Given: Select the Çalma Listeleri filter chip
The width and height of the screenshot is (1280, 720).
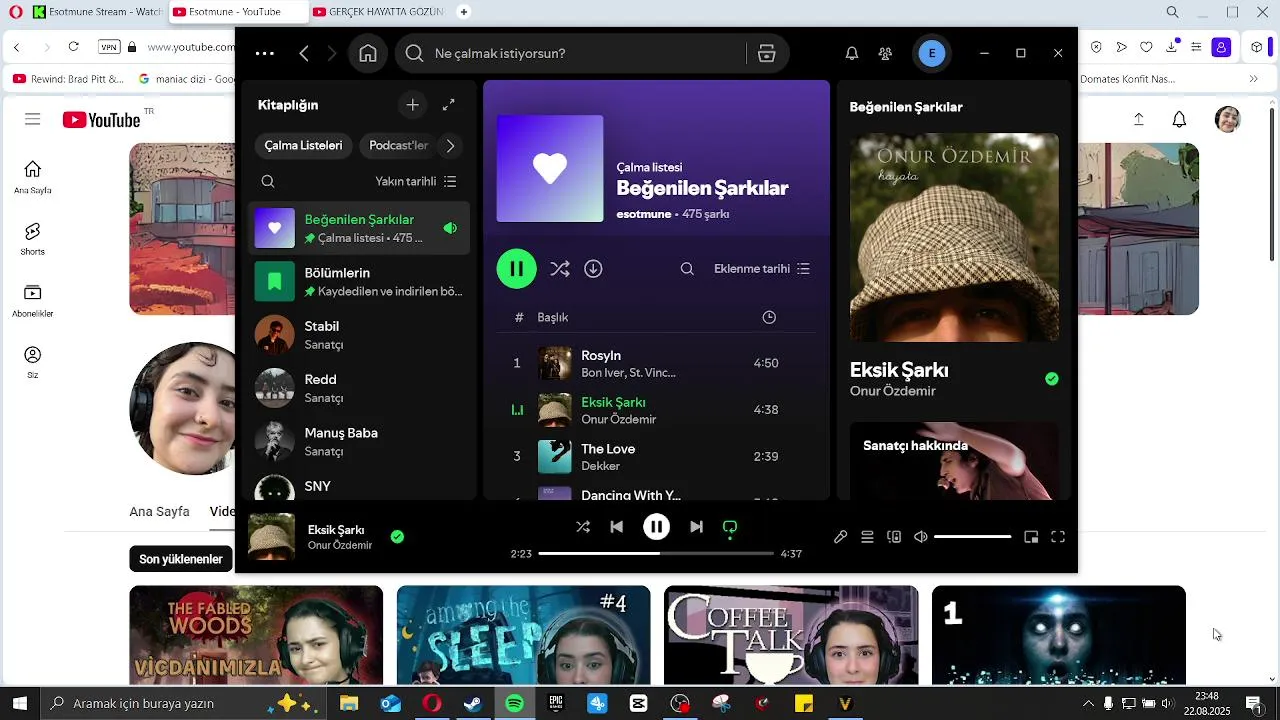Looking at the screenshot, I should [x=303, y=146].
